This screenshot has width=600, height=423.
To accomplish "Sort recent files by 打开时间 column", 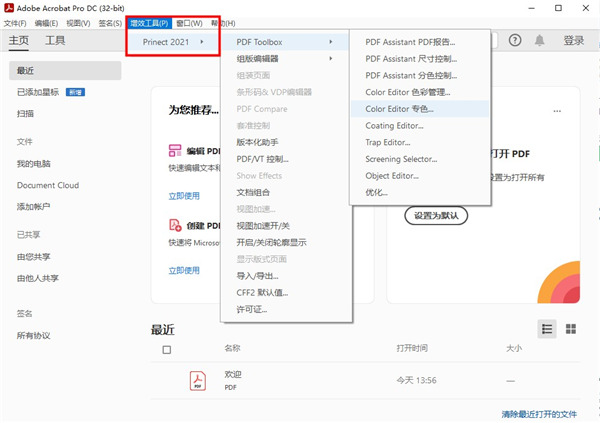I will tap(412, 348).
